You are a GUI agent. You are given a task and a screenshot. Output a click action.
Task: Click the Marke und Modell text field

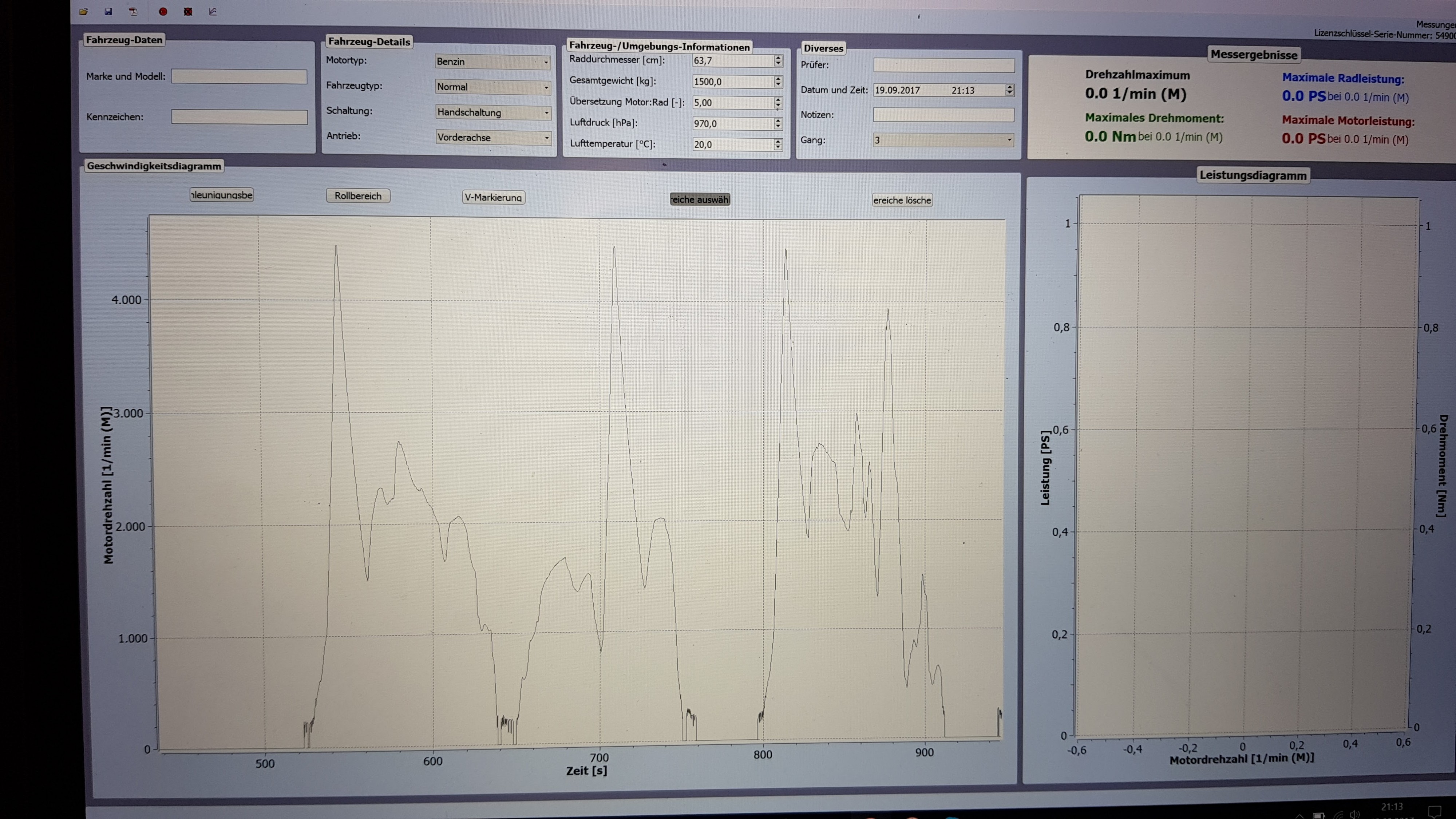click(239, 76)
